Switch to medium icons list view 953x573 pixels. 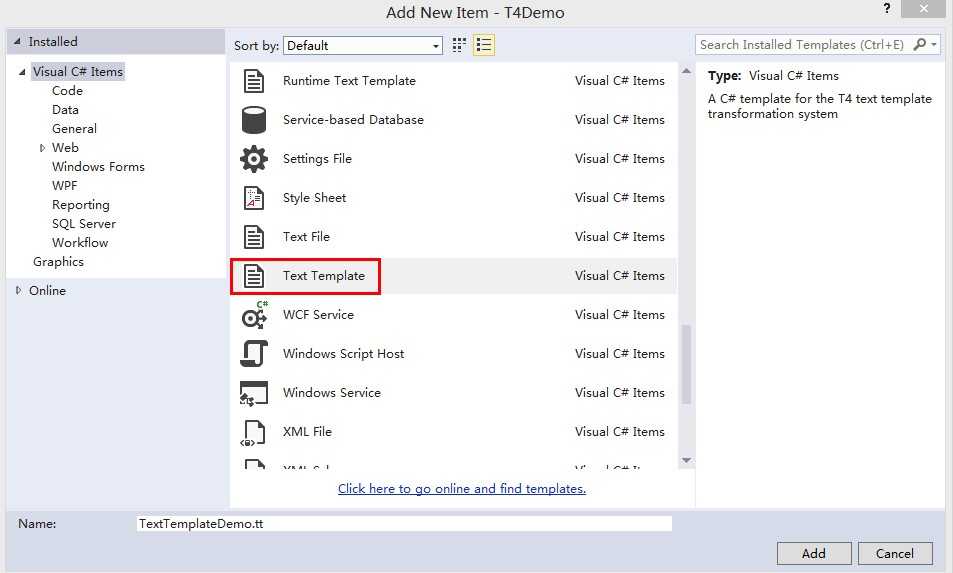coord(484,45)
